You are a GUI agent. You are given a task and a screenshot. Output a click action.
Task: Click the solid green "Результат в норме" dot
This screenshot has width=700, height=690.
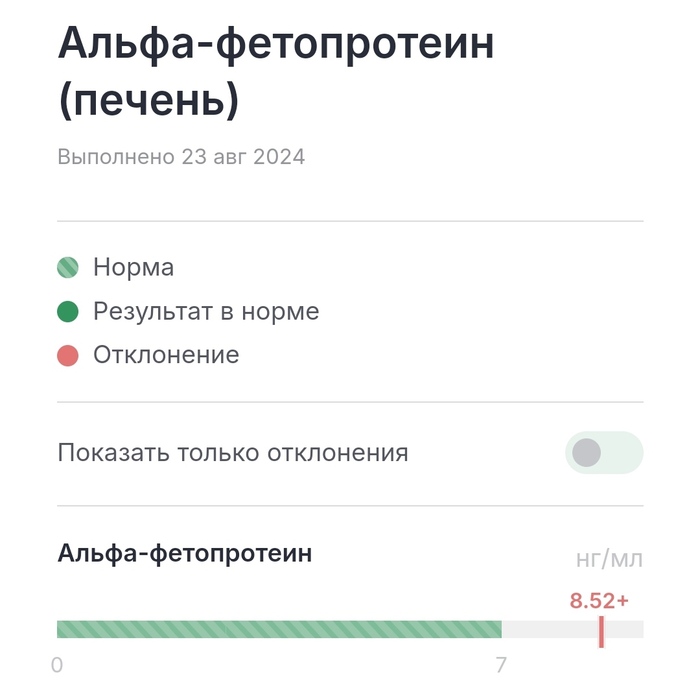pos(68,312)
